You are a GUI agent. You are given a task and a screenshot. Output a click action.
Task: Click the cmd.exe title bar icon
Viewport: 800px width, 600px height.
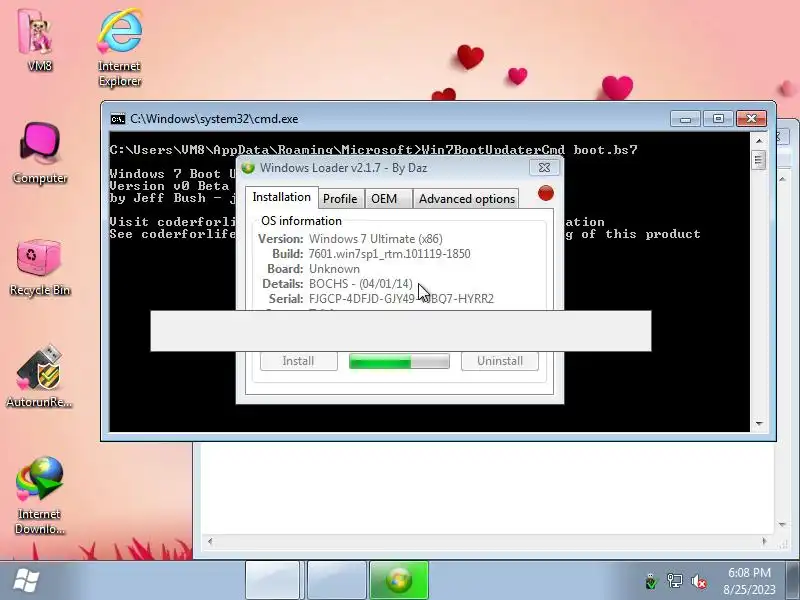pos(118,119)
